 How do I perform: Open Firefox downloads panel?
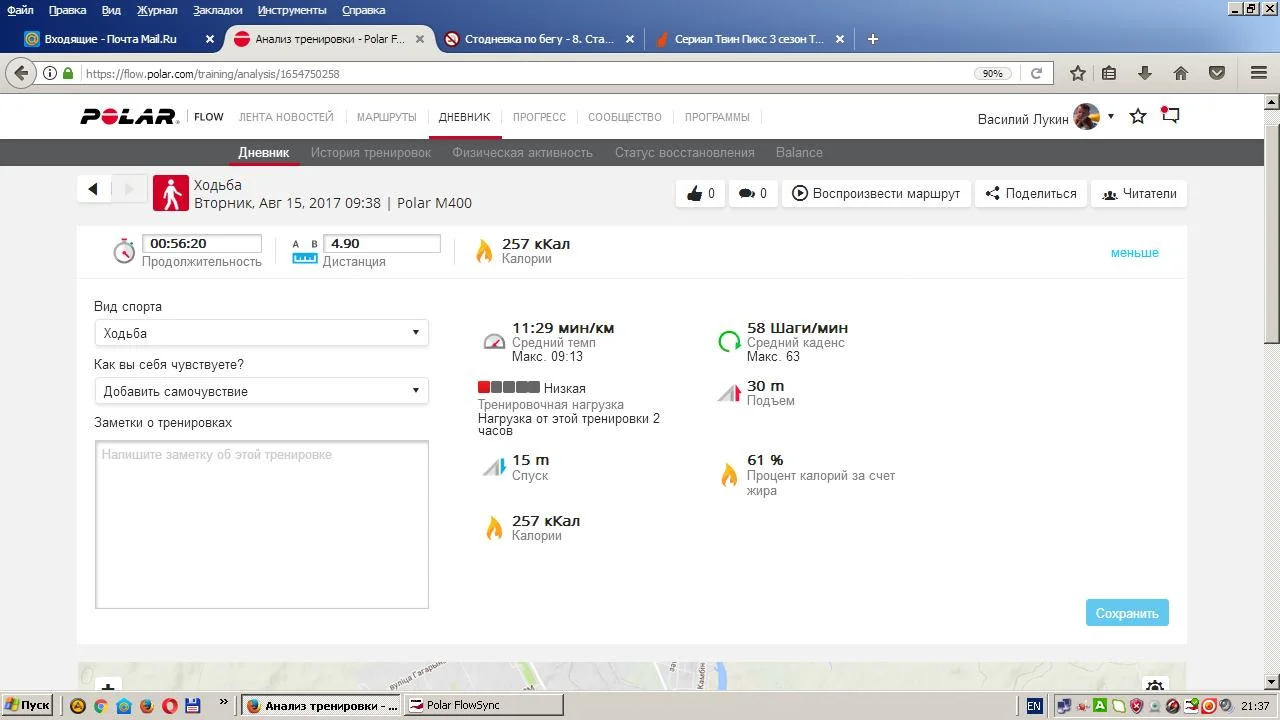tap(1145, 73)
